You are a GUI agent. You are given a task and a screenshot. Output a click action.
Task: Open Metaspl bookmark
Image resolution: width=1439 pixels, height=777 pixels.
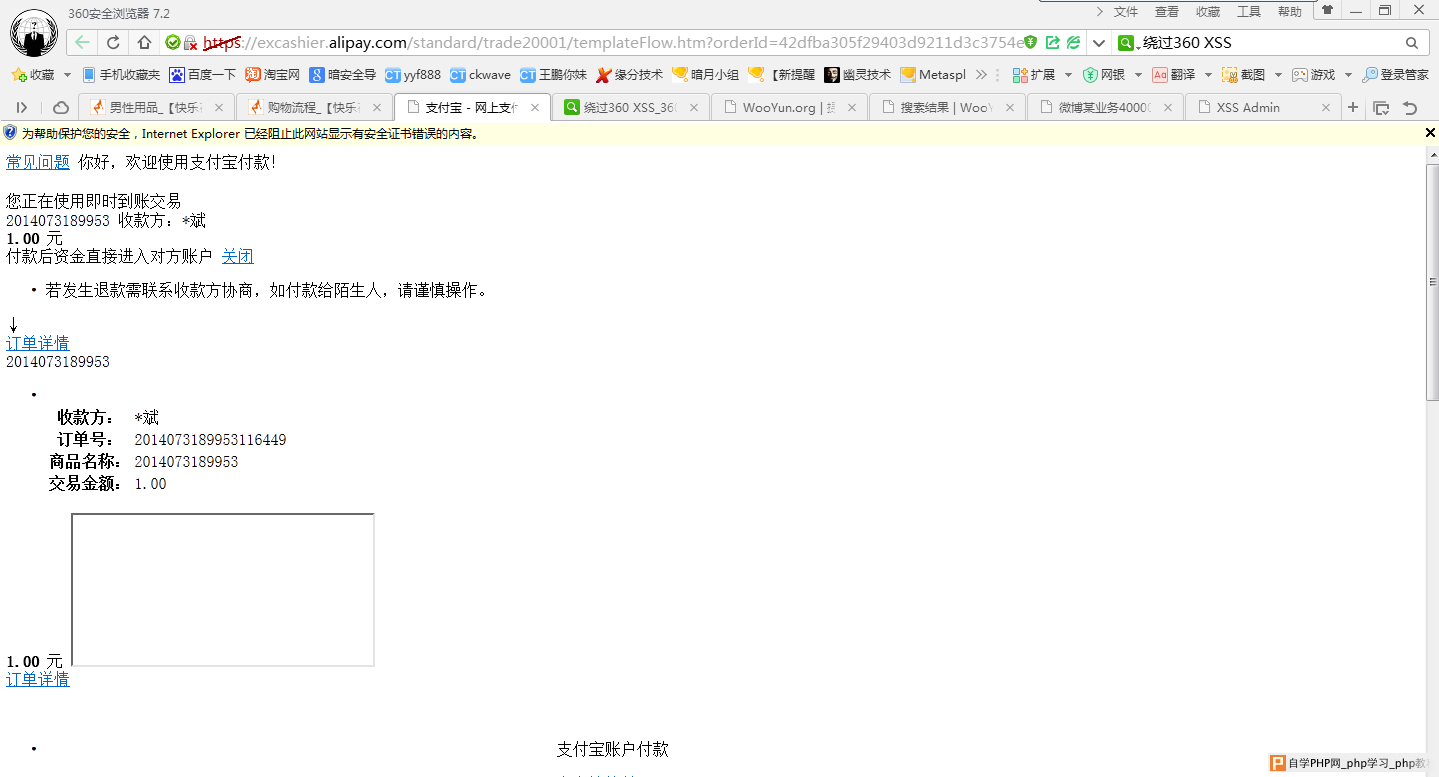coord(933,75)
